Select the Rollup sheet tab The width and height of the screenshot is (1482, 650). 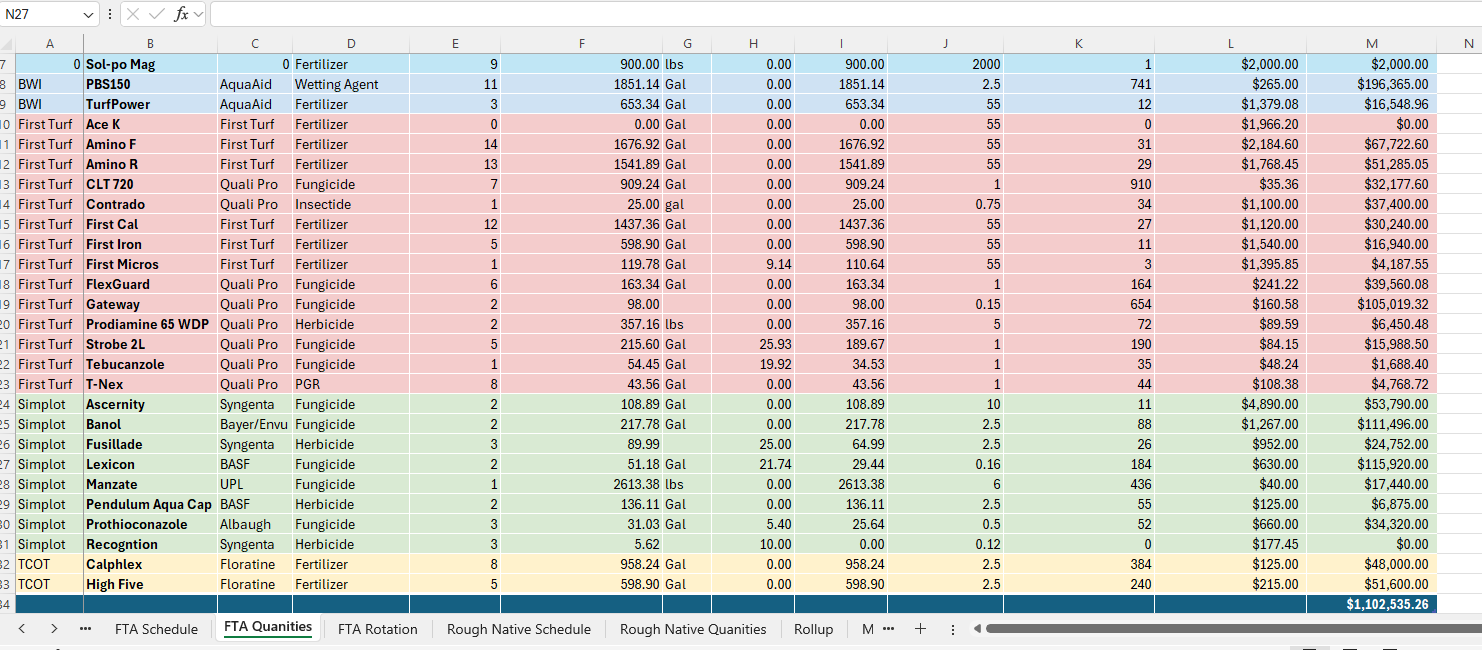pyautogui.click(x=813, y=629)
